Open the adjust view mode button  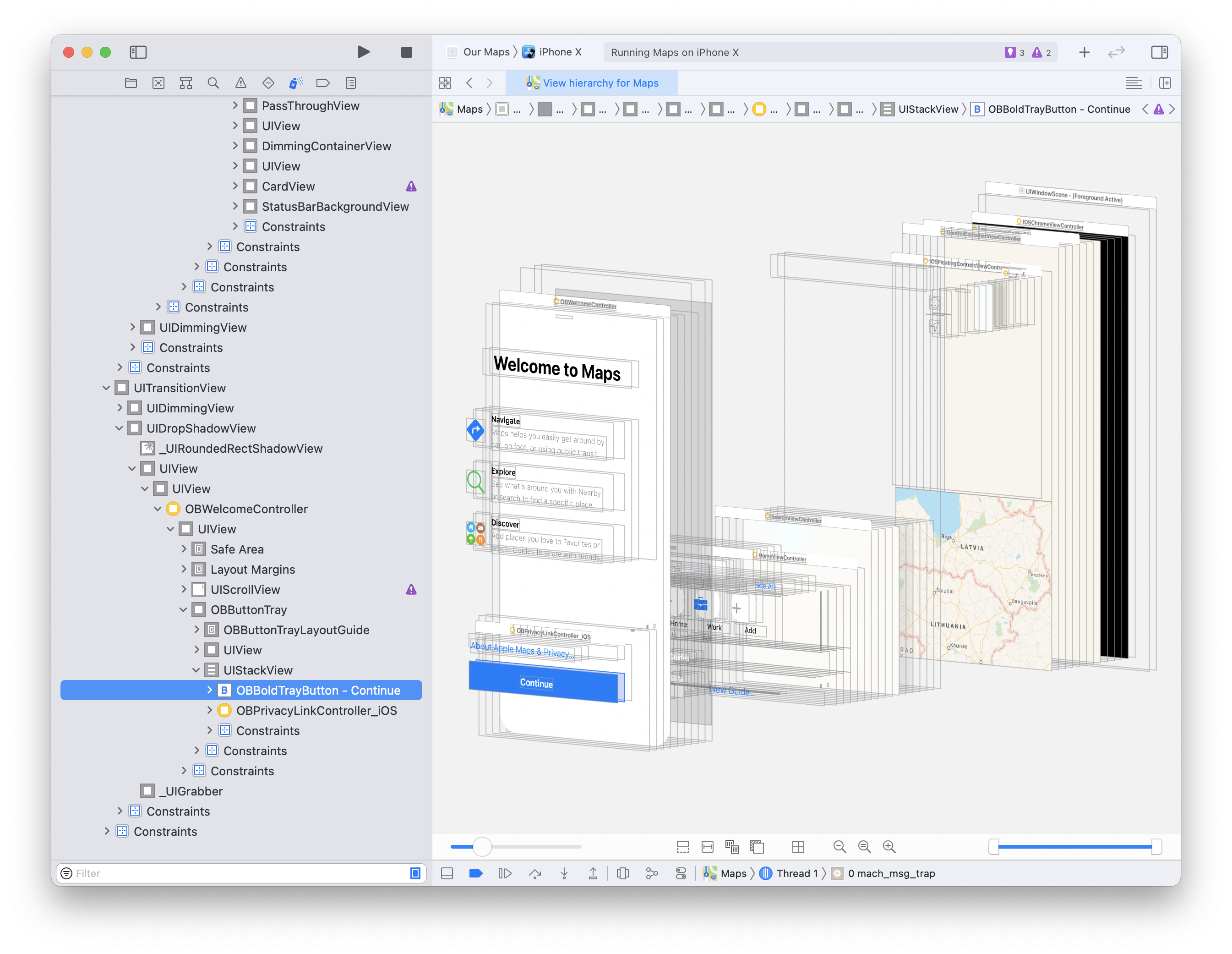pos(732,846)
